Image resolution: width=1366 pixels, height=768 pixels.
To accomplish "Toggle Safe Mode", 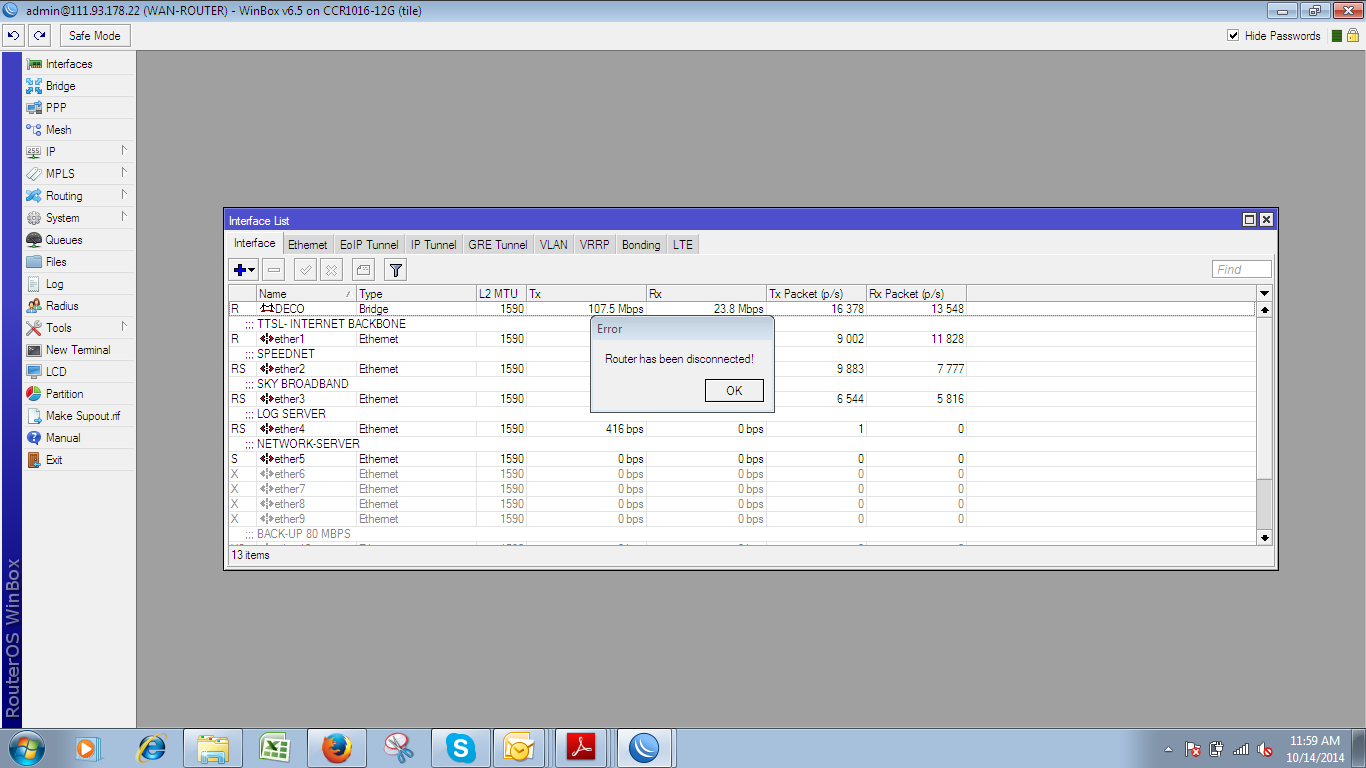I will tap(95, 36).
